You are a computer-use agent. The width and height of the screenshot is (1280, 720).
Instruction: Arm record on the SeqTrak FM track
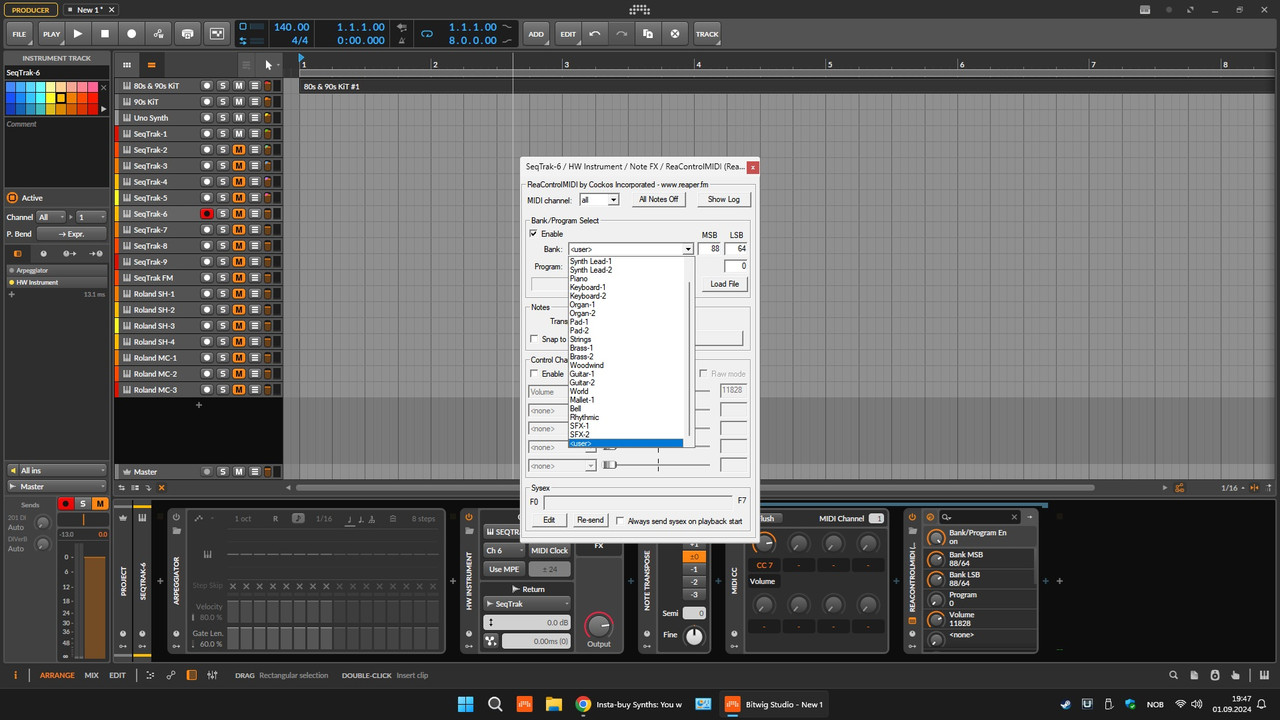[x=207, y=278]
